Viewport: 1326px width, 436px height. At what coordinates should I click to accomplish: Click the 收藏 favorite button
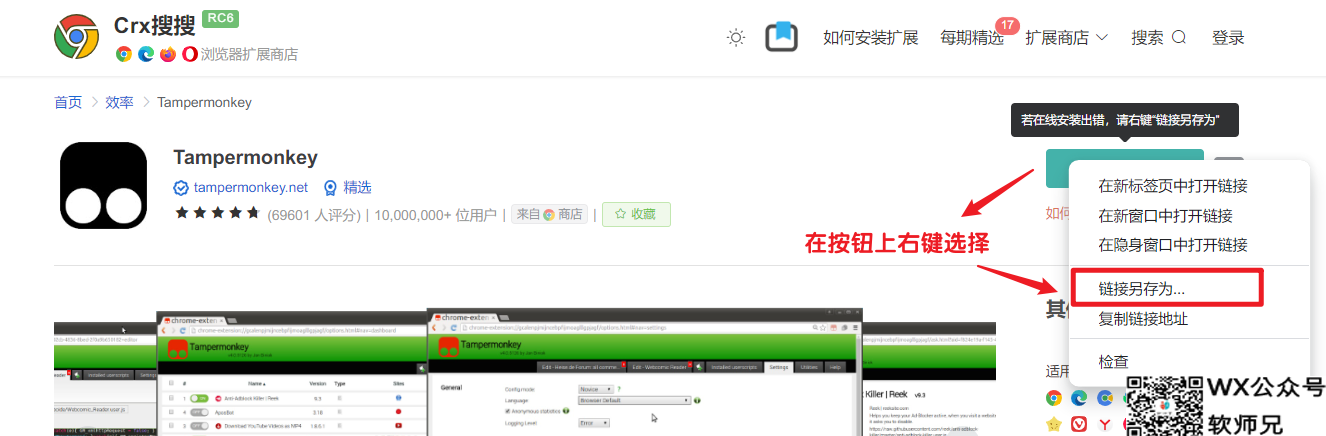[x=636, y=214]
